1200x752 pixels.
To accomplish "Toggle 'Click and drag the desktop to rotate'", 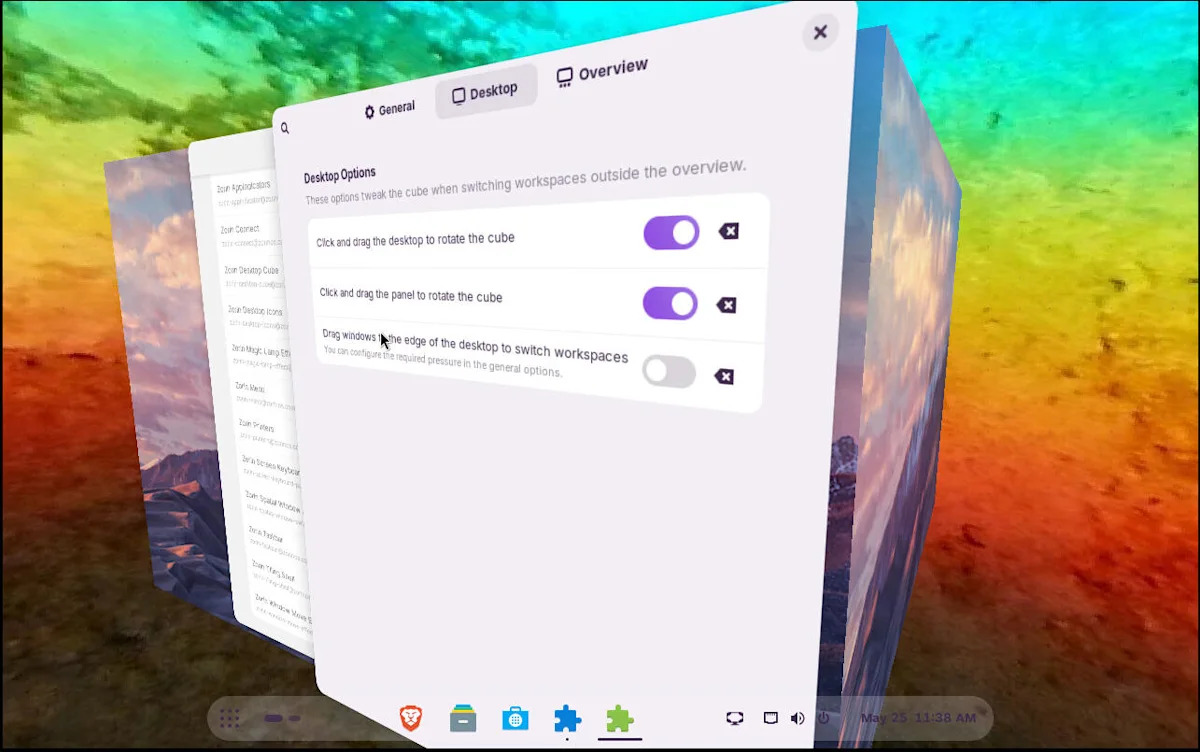I will (x=671, y=233).
